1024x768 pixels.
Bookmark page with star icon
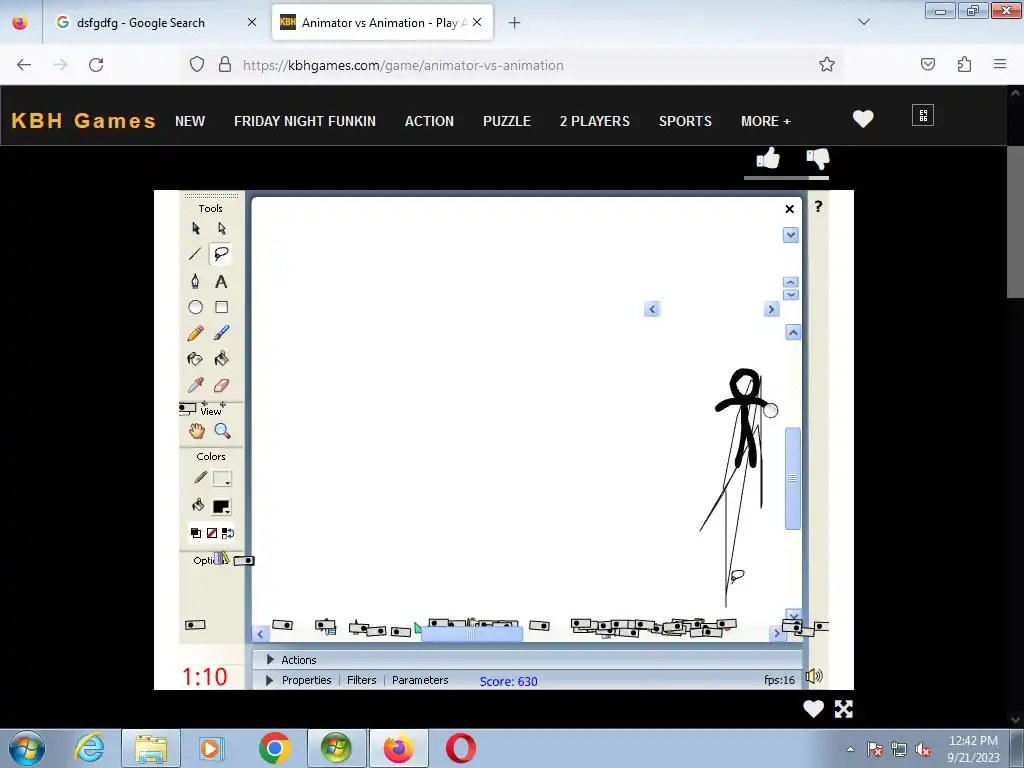[827, 64]
